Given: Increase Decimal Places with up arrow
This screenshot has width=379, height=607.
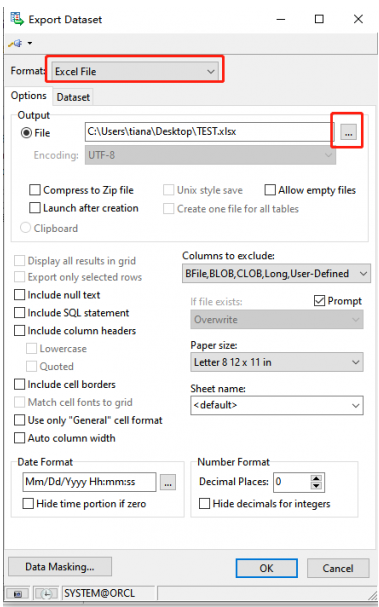Looking at the screenshot, I should coord(316,478).
